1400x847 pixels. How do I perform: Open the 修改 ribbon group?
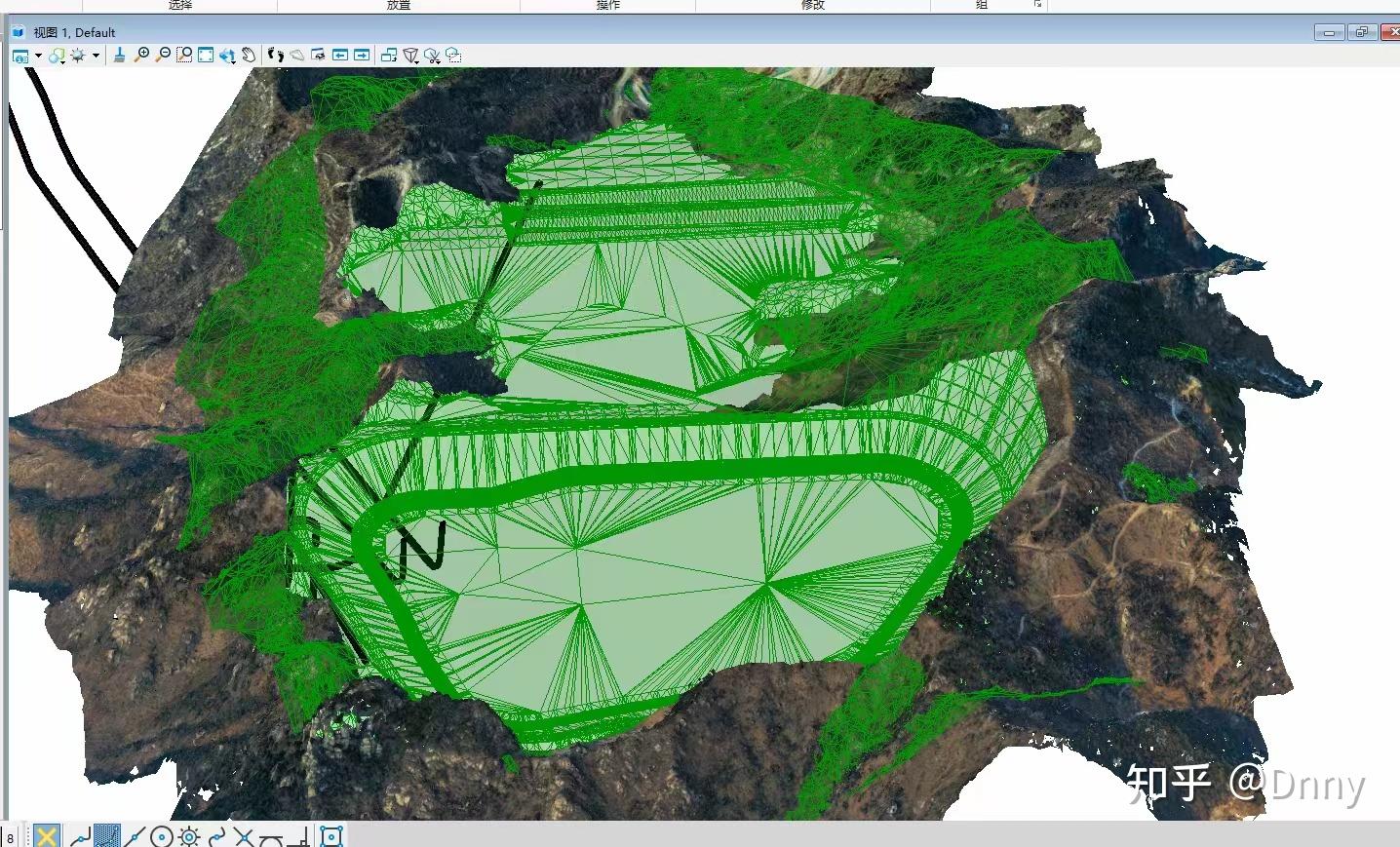812,6
